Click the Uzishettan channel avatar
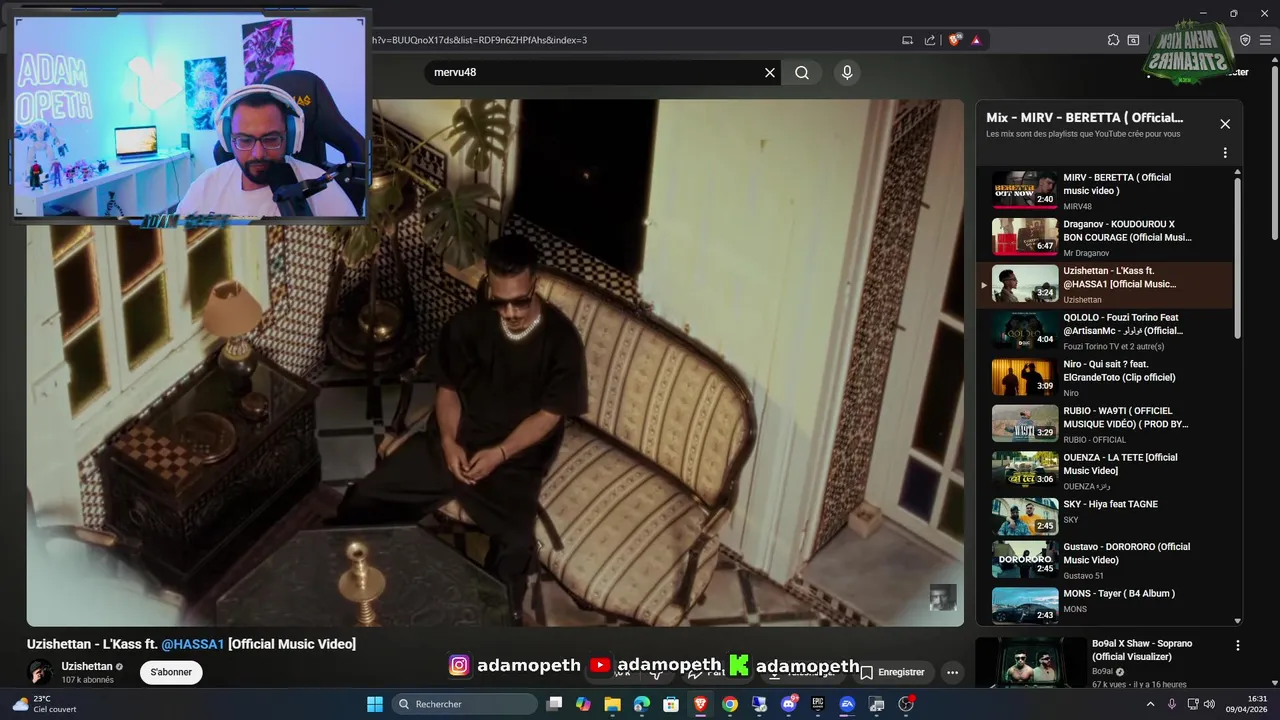 click(40, 672)
